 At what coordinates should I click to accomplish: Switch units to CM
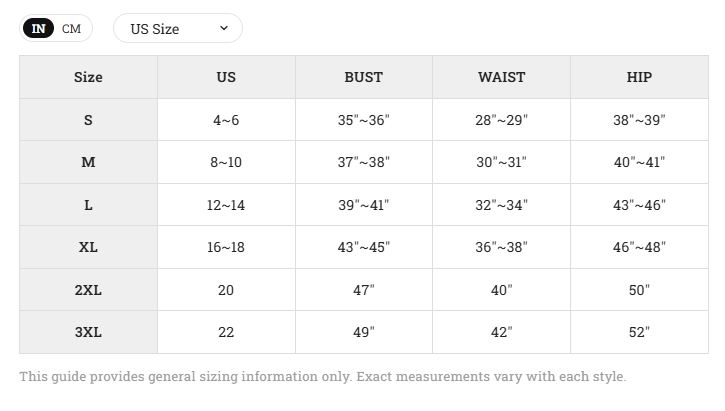click(x=71, y=29)
